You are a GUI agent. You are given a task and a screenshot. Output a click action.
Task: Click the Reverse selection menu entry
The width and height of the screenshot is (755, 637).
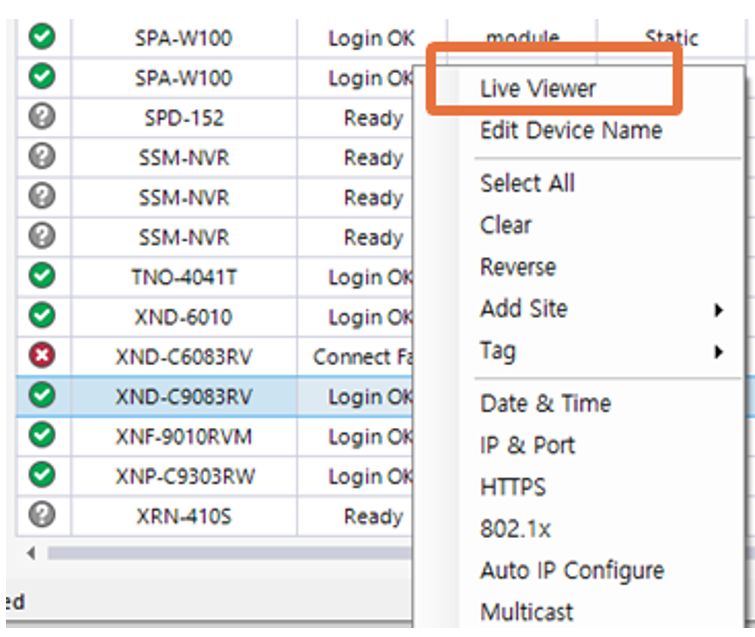[x=517, y=268]
